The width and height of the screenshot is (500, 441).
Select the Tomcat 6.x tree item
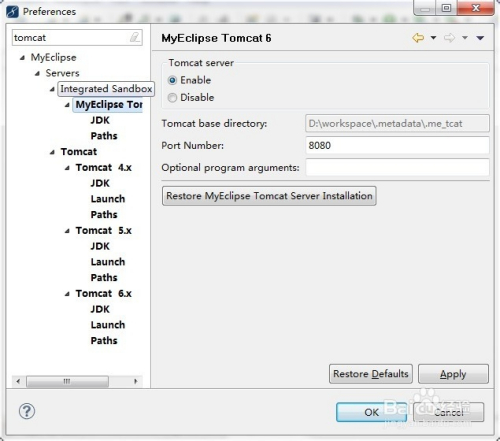click(103, 293)
